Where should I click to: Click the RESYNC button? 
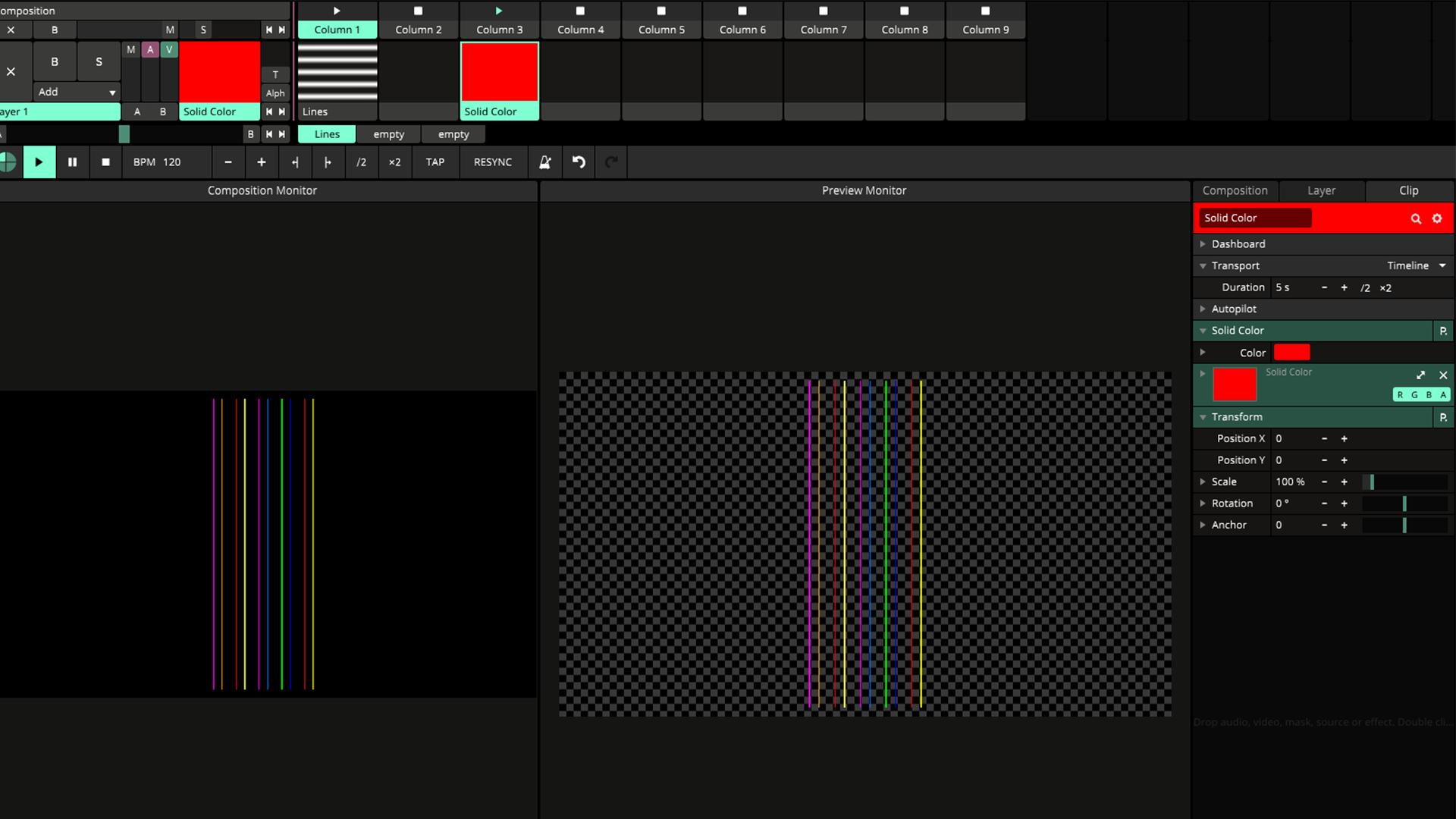492,162
